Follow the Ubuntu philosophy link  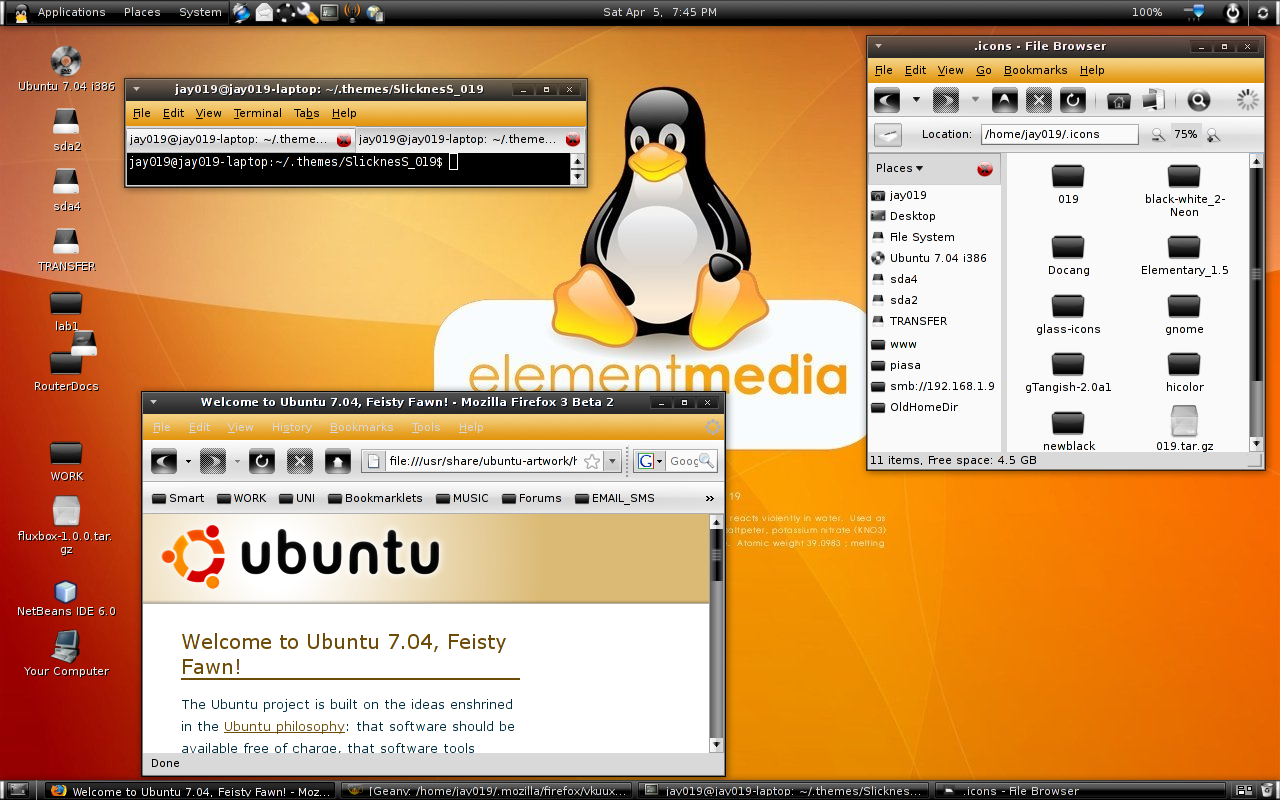click(x=284, y=726)
